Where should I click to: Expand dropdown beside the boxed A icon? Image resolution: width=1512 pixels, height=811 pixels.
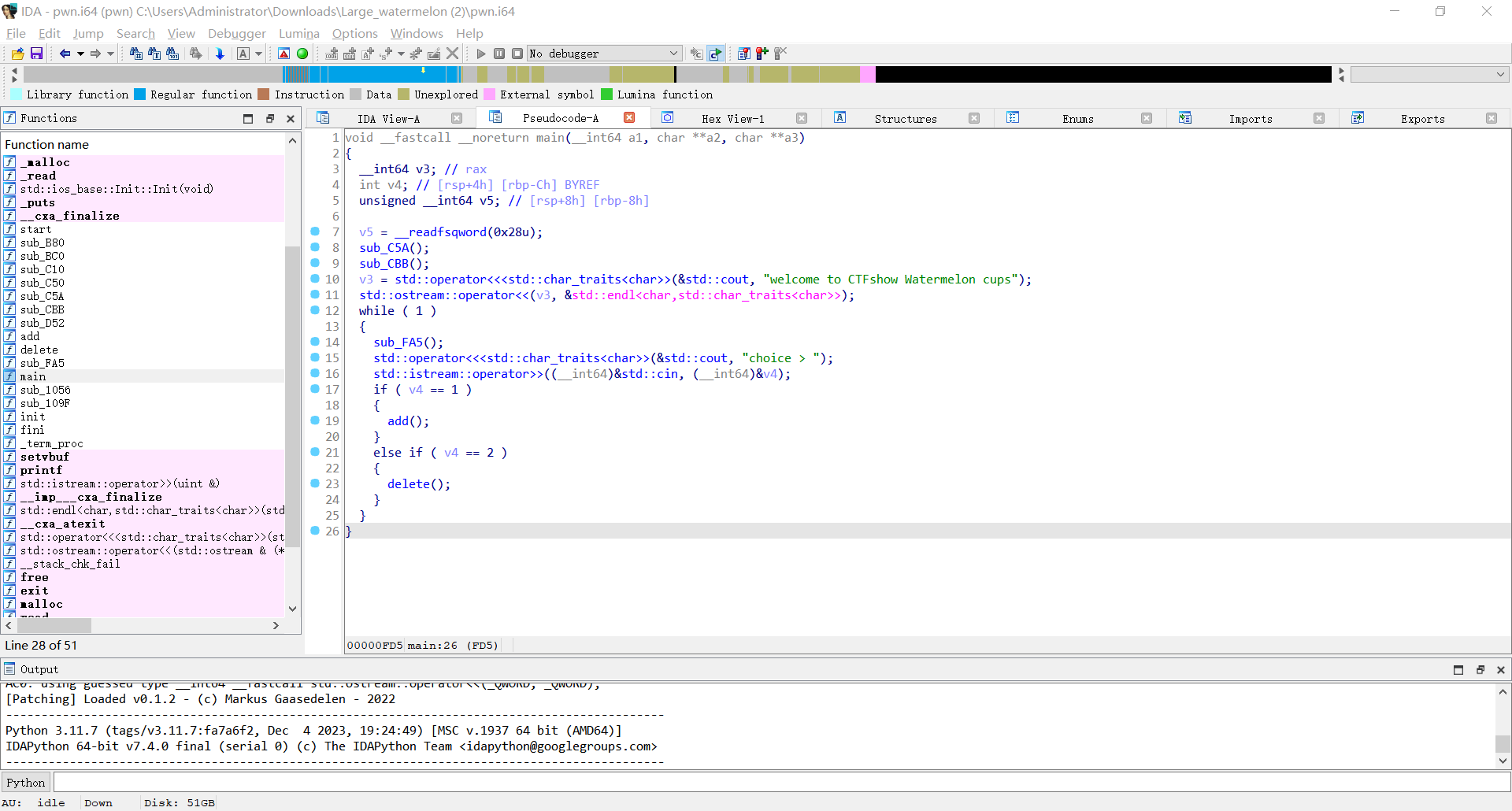(258, 54)
